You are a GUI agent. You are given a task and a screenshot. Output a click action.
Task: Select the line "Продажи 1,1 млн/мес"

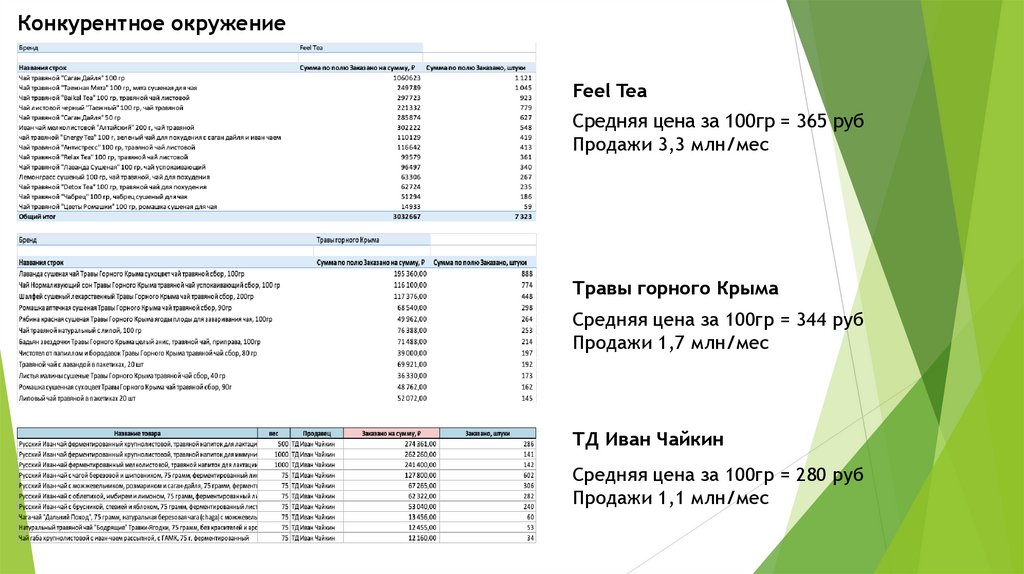coord(670,497)
